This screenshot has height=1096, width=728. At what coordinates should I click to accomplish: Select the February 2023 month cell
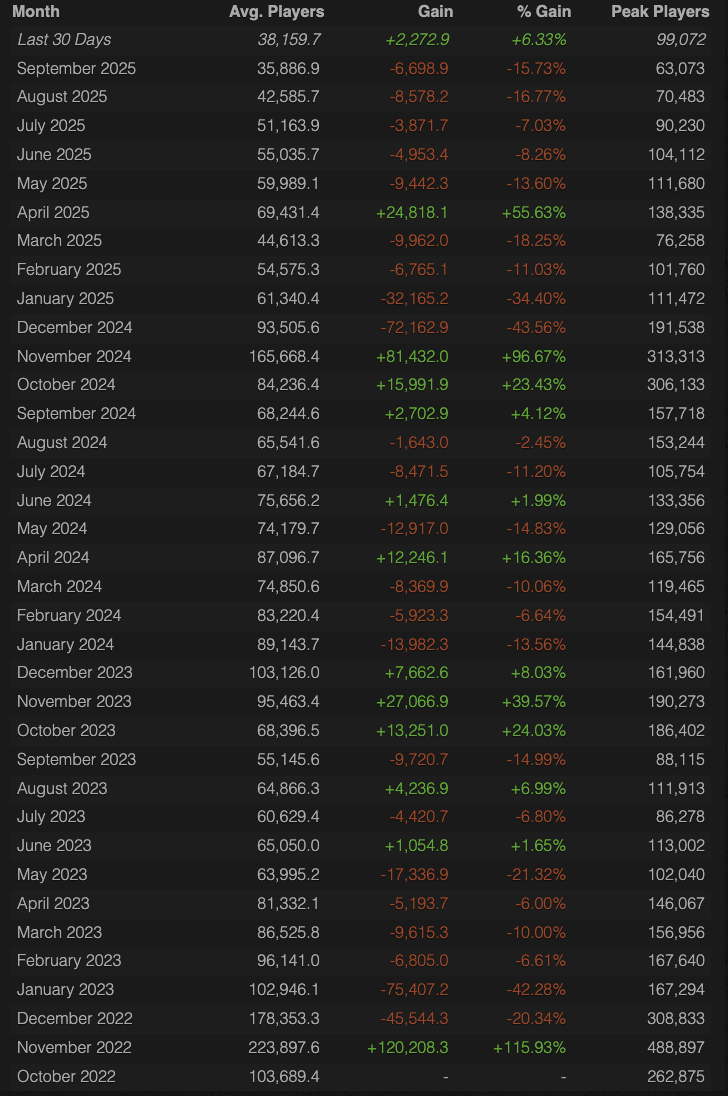(69, 960)
